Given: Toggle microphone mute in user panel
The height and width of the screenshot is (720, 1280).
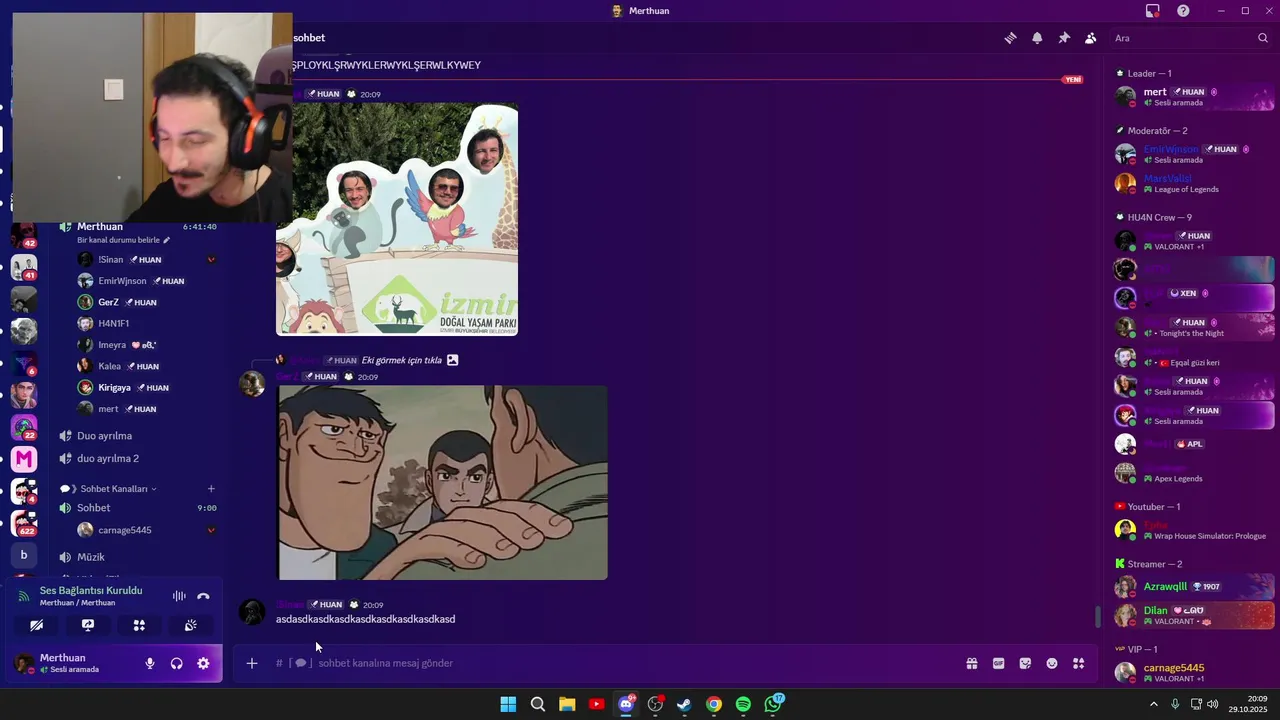Looking at the screenshot, I should (150, 663).
